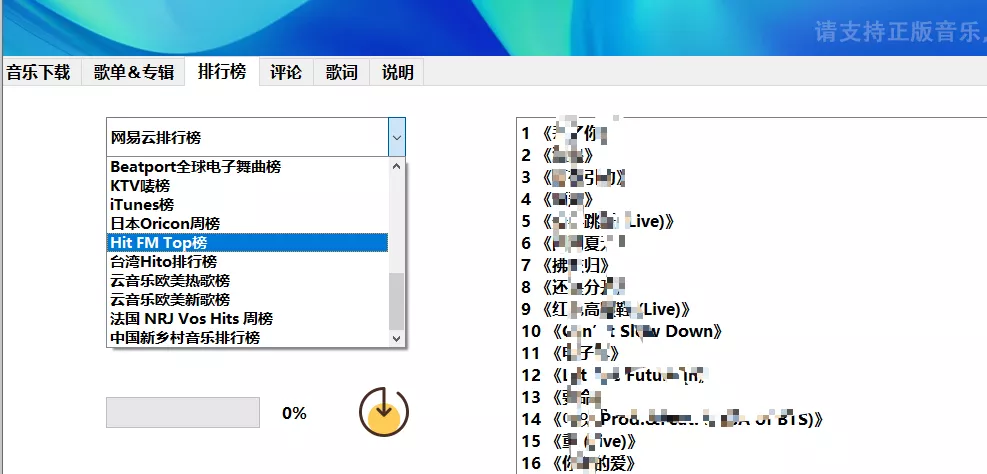987x474 pixels.
Task: Pick iTunes榜 in the dropdown list
Action: click(247, 205)
